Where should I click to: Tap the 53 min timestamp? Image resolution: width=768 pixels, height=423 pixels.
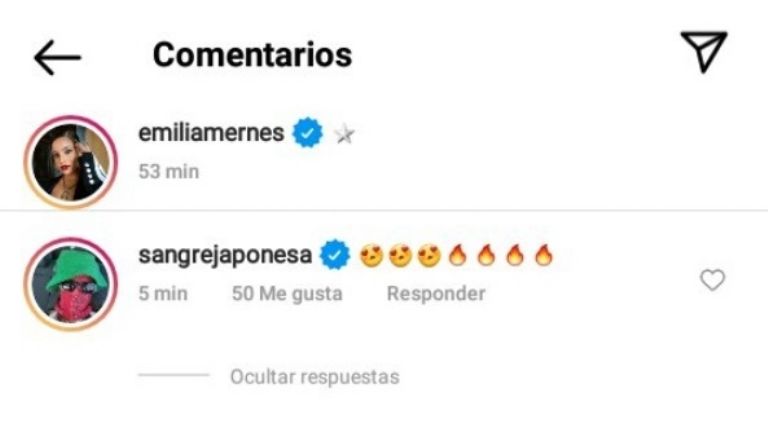168,172
